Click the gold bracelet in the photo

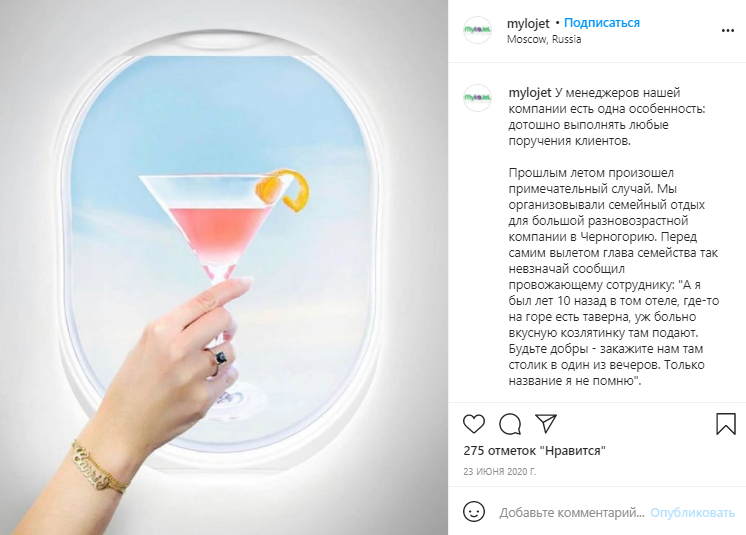[x=100, y=467]
